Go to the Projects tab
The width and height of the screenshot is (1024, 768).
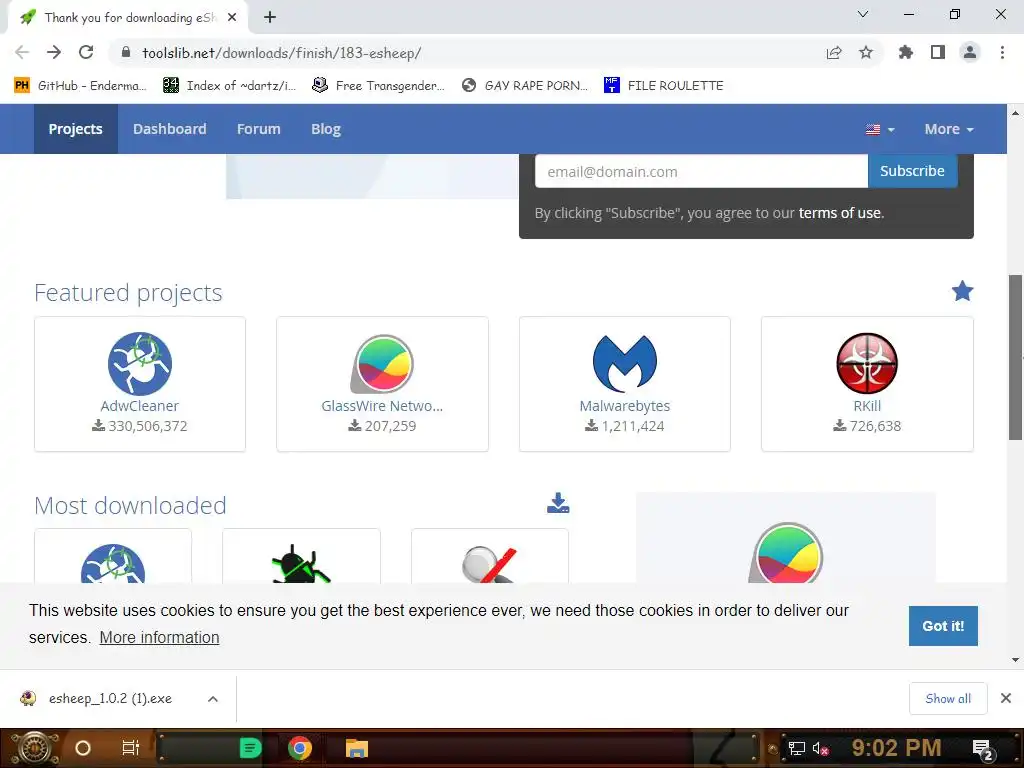(76, 129)
